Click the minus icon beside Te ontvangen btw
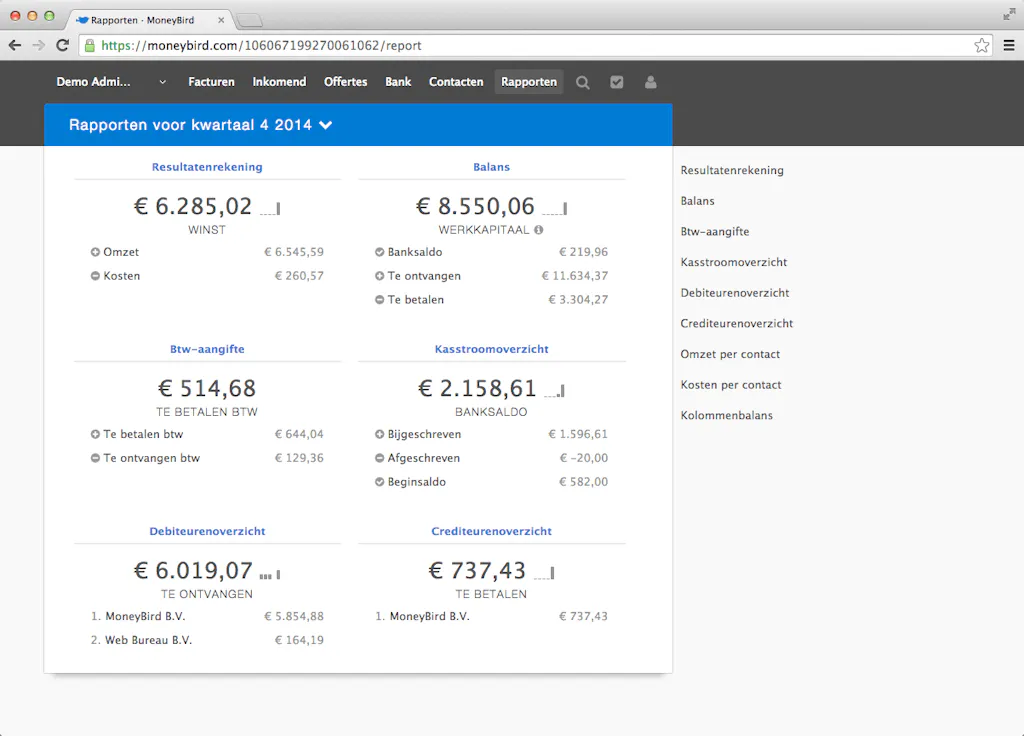Image resolution: width=1024 pixels, height=736 pixels. tap(95, 458)
